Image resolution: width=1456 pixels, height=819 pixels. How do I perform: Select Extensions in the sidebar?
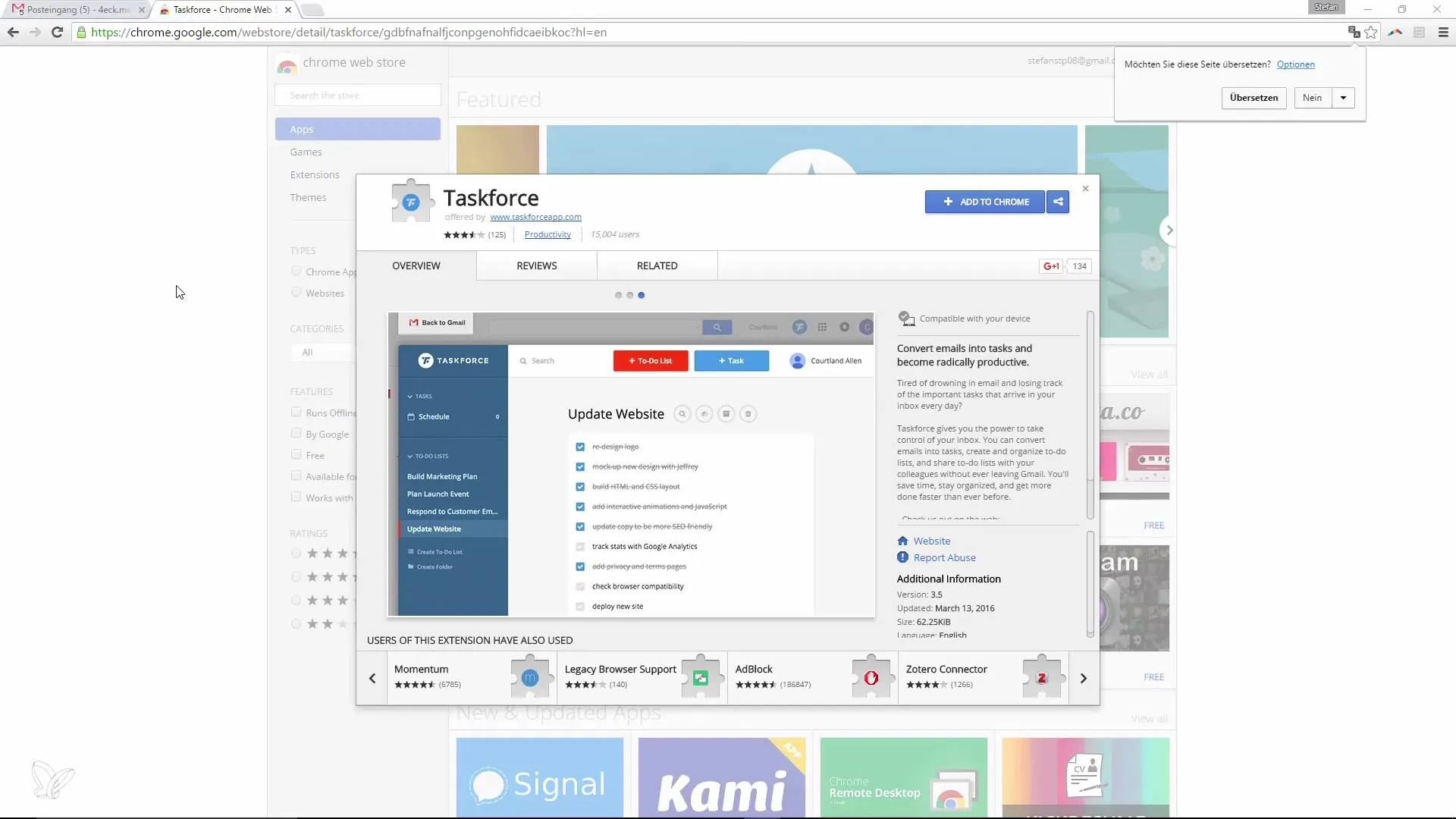click(315, 174)
